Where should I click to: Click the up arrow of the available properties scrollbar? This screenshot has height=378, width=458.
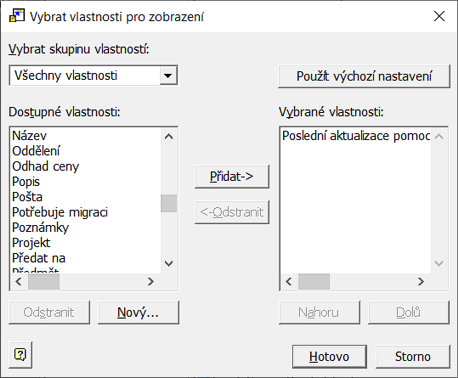pos(169,136)
